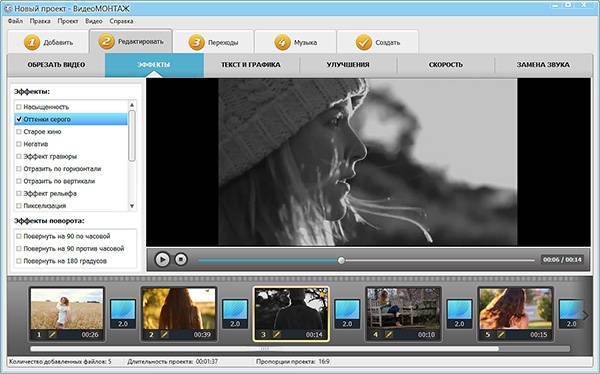Click the stop button under the preview
The width and height of the screenshot is (600, 374).
tap(181, 260)
